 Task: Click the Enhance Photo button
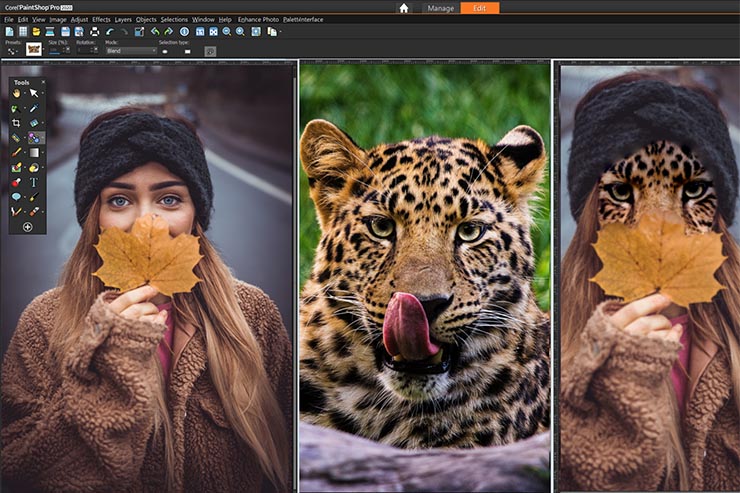(258, 19)
